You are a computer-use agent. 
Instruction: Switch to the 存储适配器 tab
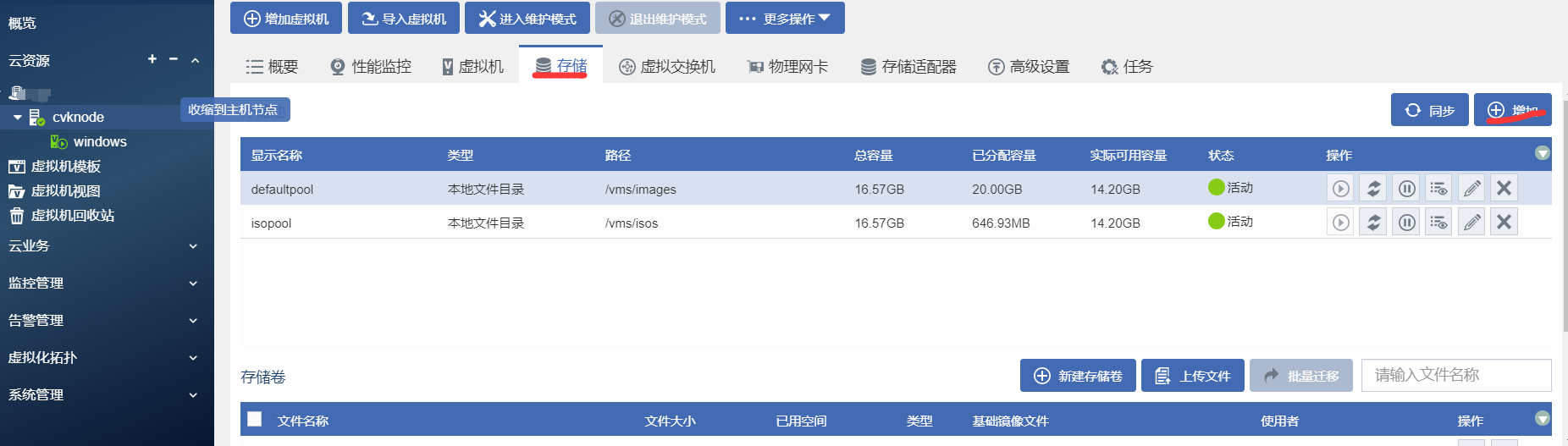click(908, 66)
